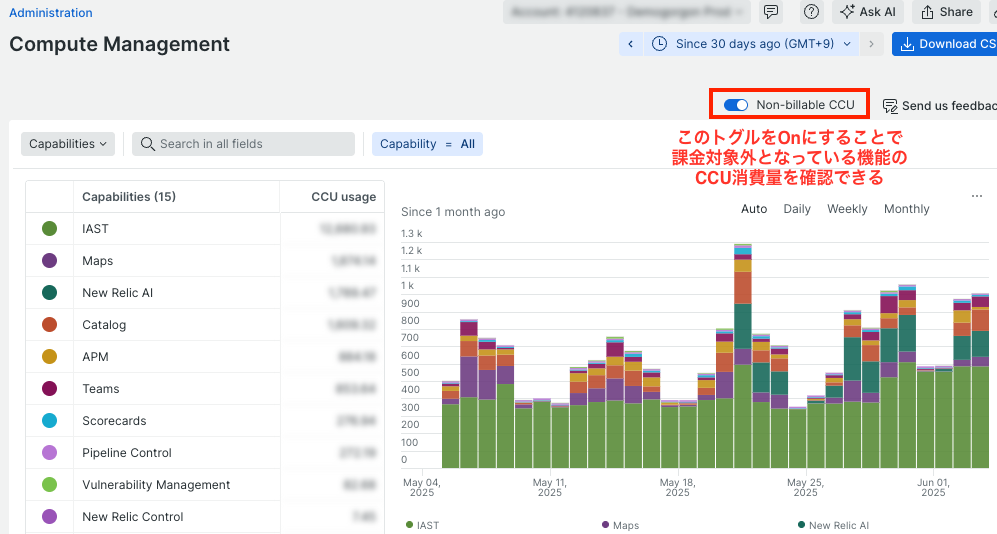Image resolution: width=997 pixels, height=534 pixels.
Task: Click the Download CSV button
Action: 945,44
